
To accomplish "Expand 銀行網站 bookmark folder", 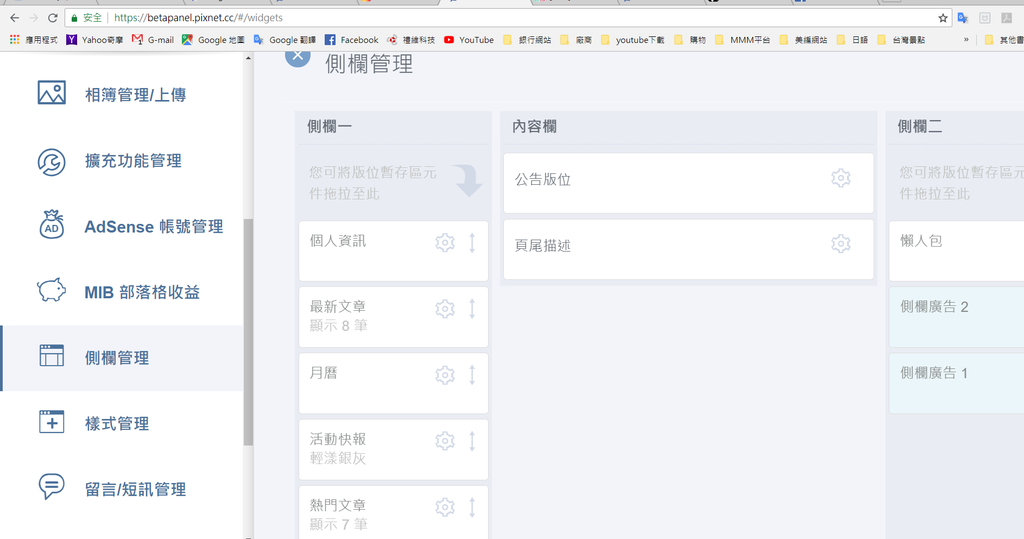I will click(x=527, y=40).
